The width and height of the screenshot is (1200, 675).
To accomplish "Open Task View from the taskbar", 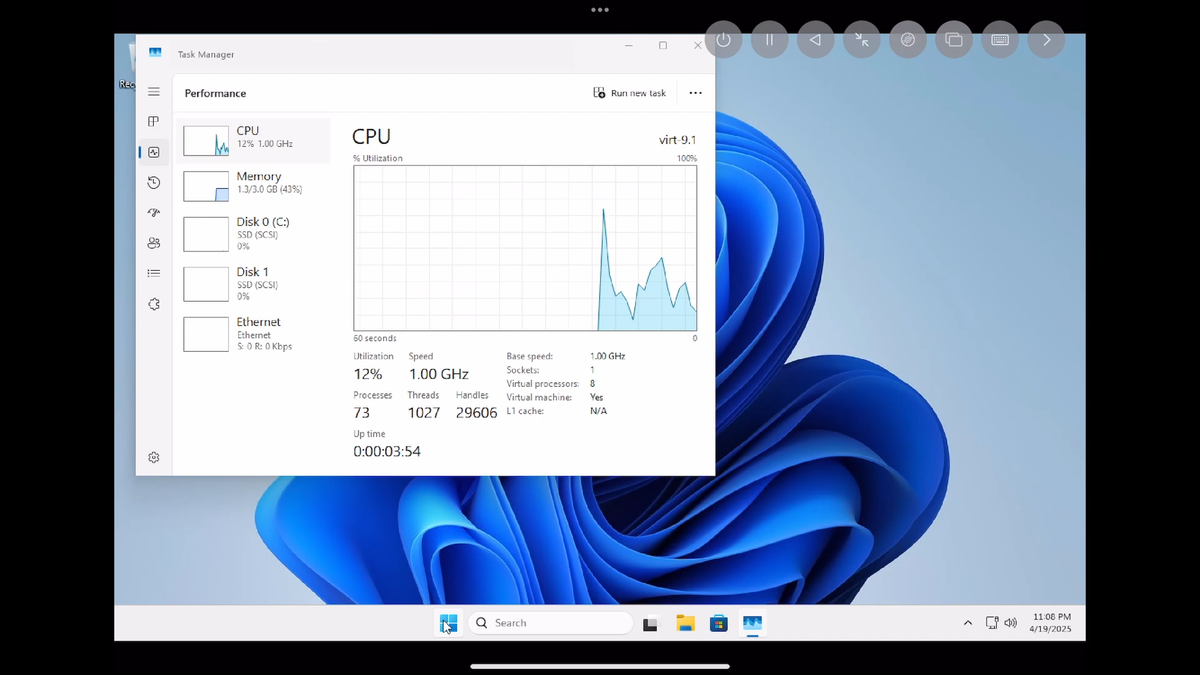I will pos(650,624).
